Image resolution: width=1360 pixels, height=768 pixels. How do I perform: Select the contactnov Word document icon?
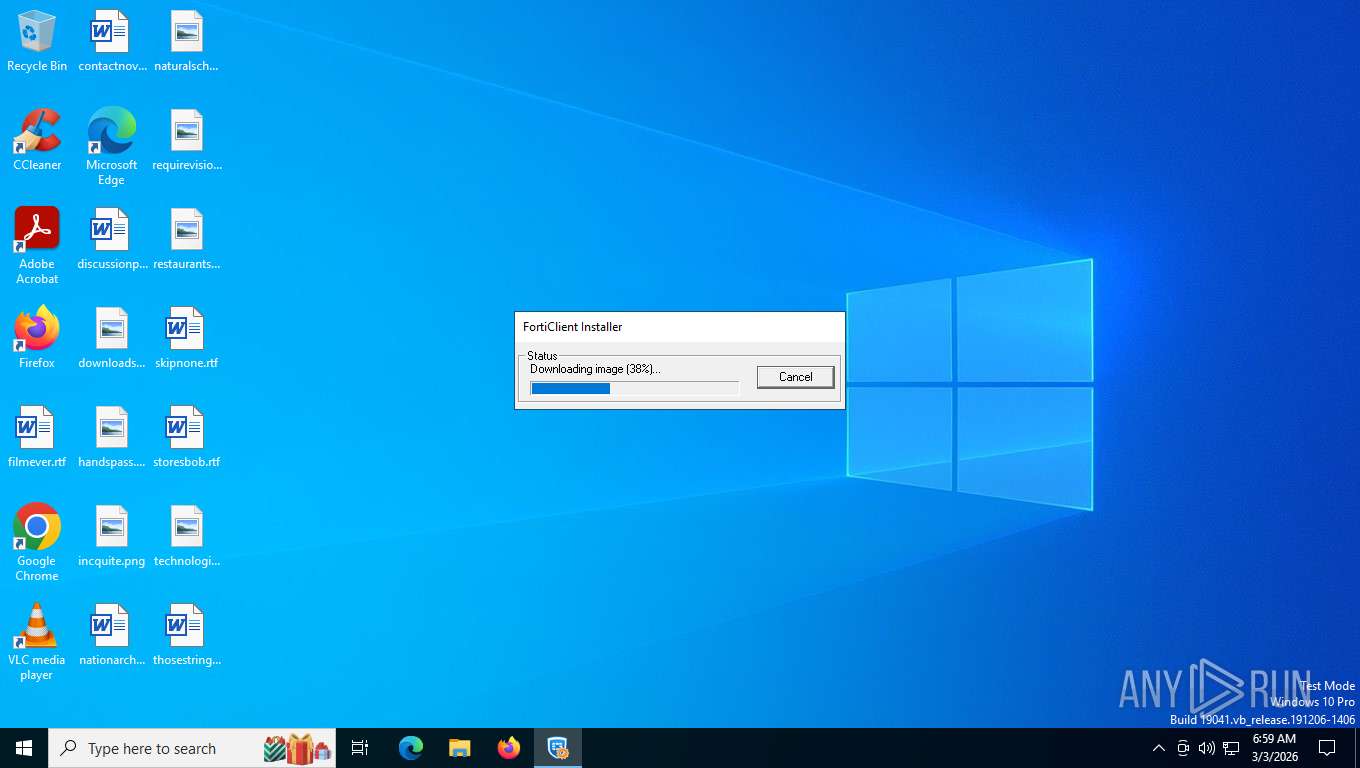(x=112, y=42)
